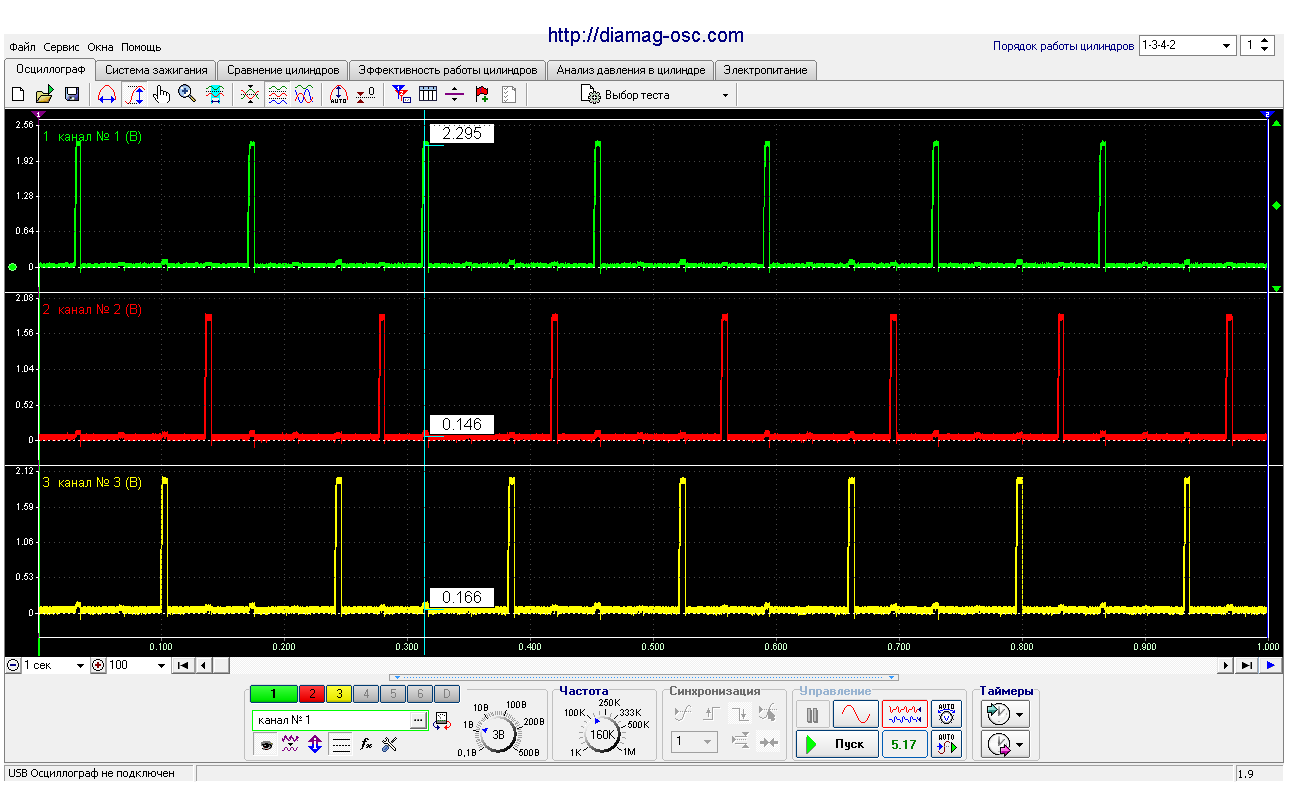The height and width of the screenshot is (786, 1296).
Task: Open the Сервис menu
Action: (62, 47)
